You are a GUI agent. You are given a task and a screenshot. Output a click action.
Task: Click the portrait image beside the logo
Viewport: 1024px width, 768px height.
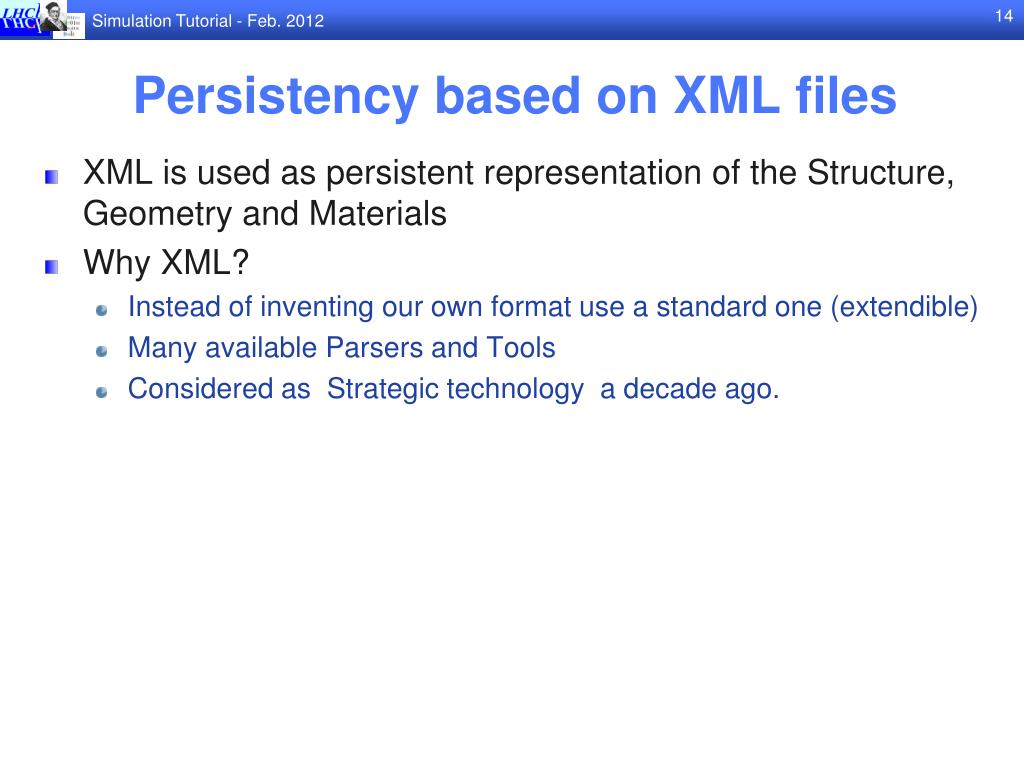(54, 16)
